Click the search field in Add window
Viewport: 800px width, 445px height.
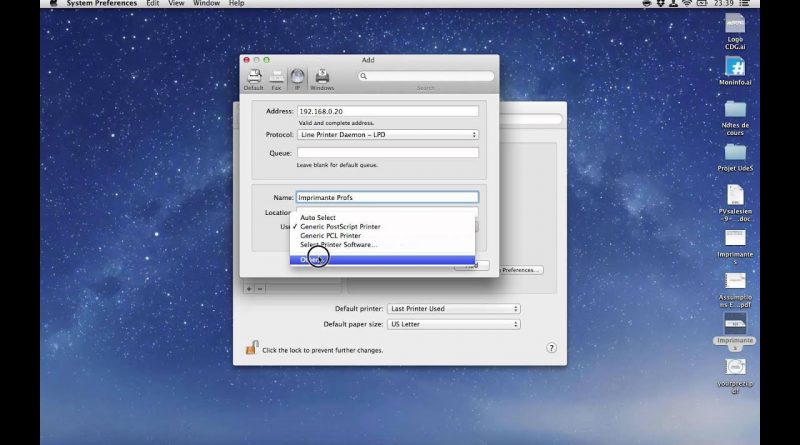pos(426,76)
